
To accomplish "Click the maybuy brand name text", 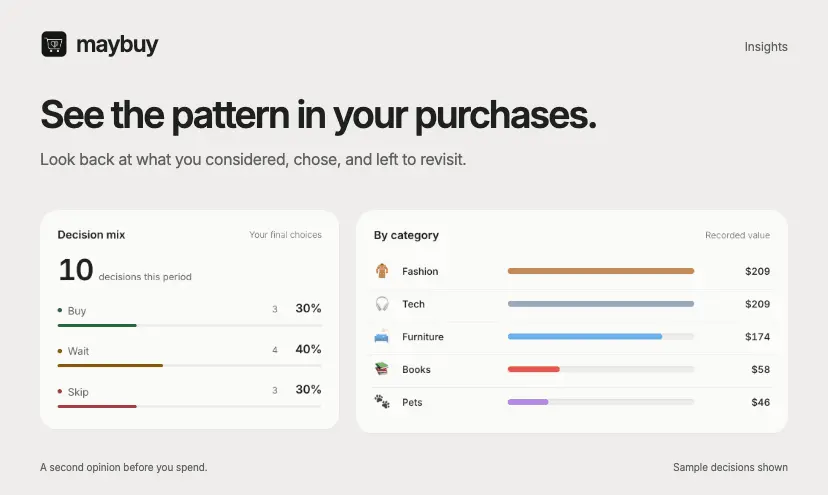I will (x=117, y=45).
